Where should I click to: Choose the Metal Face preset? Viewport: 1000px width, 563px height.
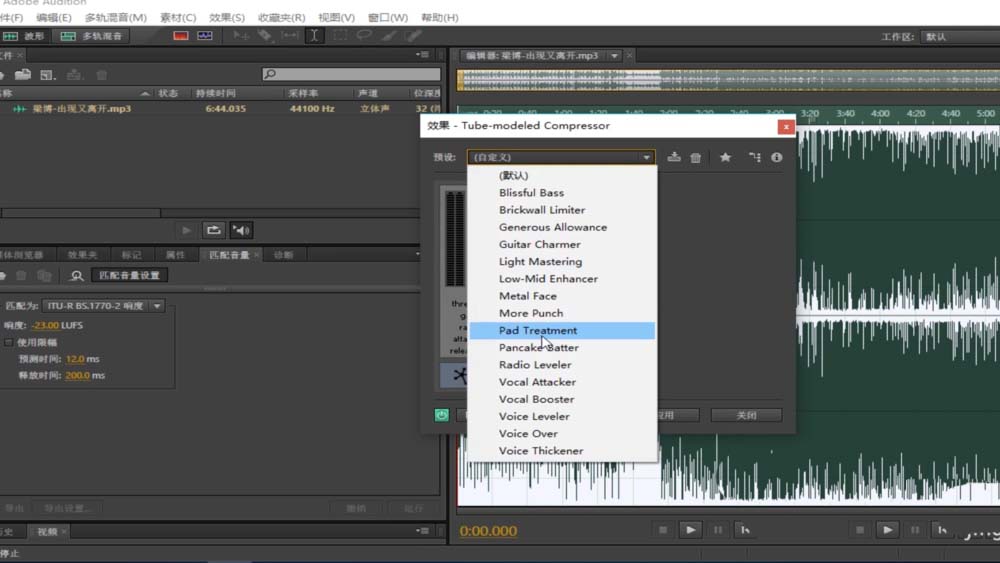click(x=562, y=296)
